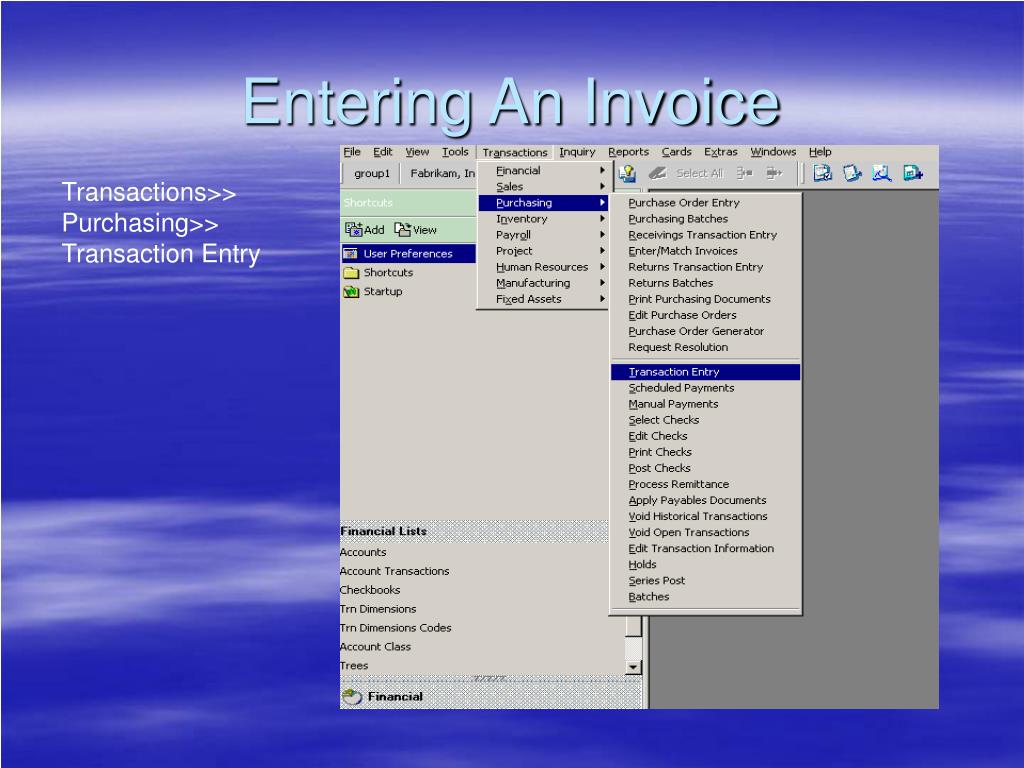Open the Windows menu
This screenshot has width=1024, height=768.
click(x=773, y=152)
